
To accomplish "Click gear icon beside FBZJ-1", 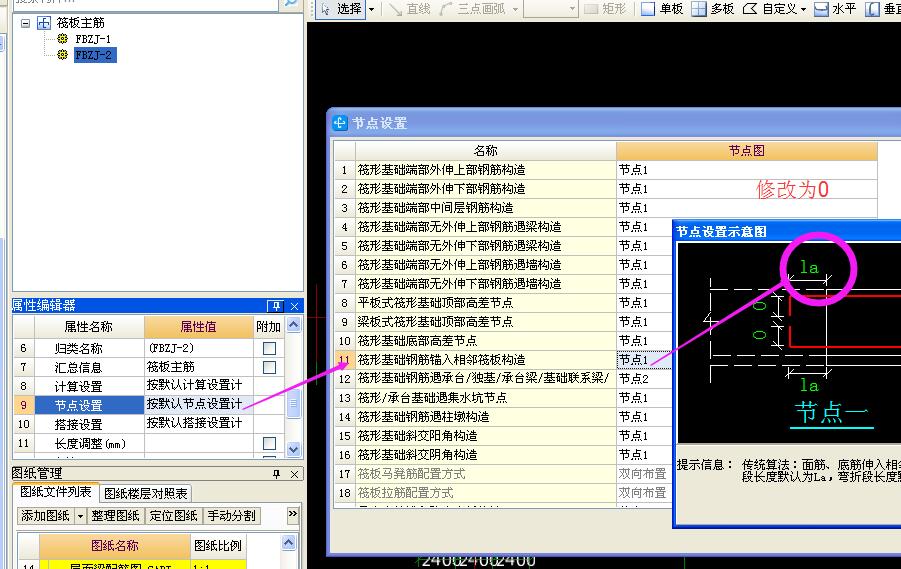I will pyautogui.click(x=63, y=39).
